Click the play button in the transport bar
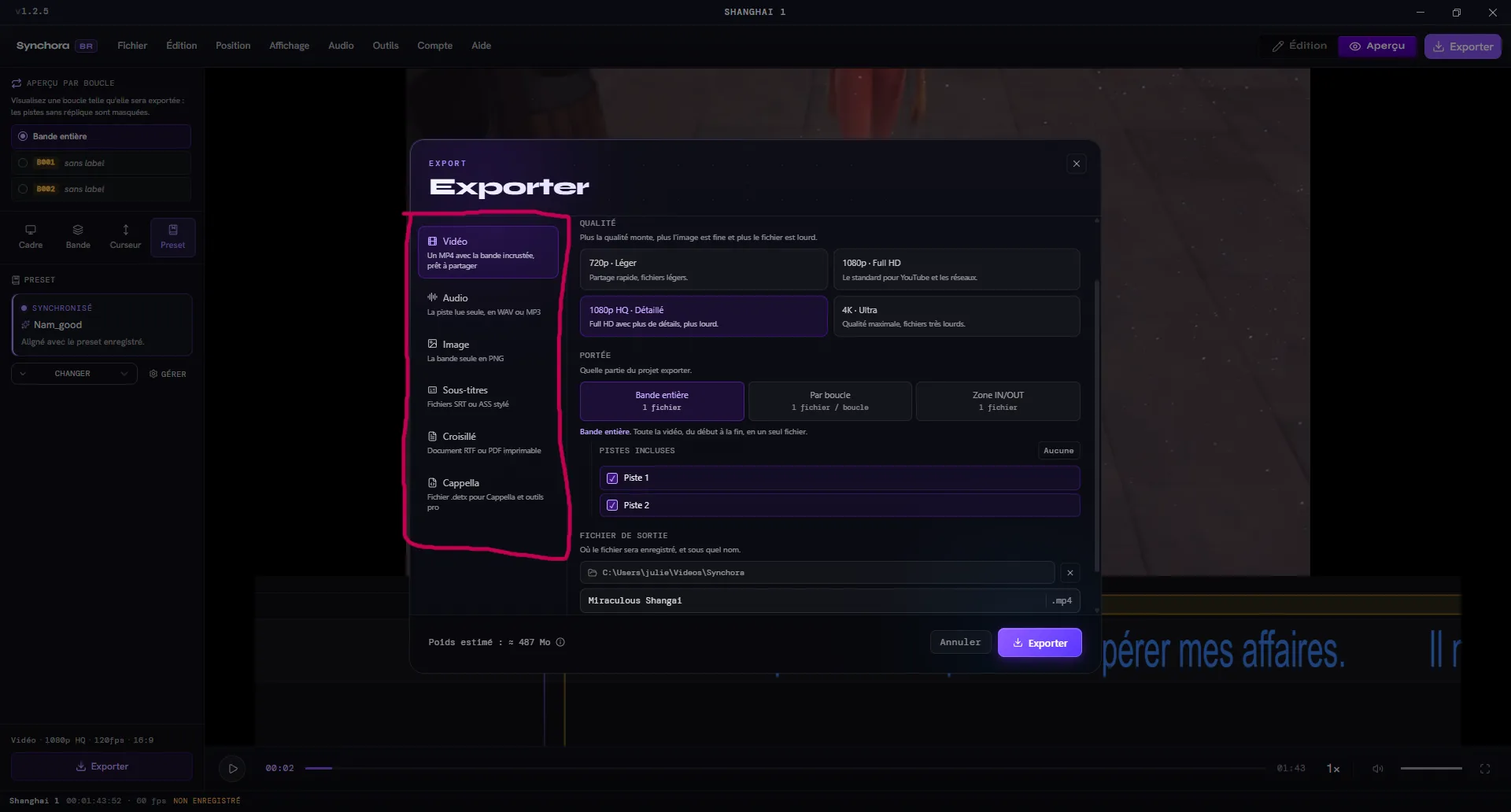 click(232, 769)
